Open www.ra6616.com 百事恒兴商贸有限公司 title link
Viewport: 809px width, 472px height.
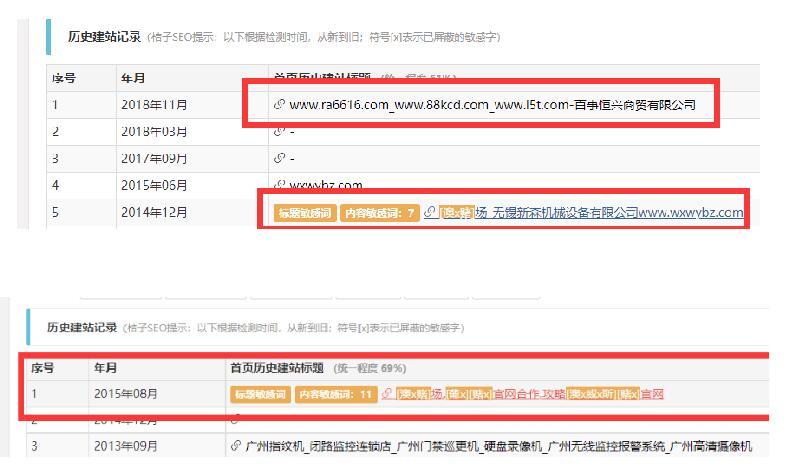493,105
